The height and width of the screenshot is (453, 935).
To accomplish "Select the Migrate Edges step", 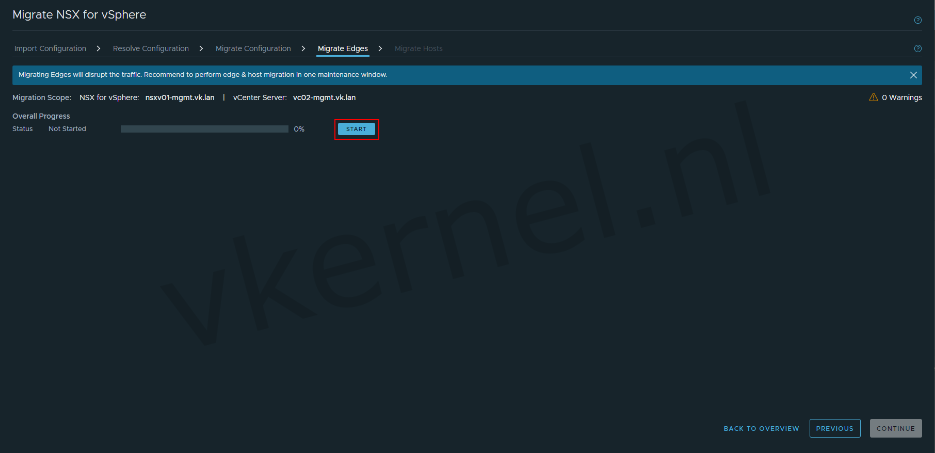I will tap(343, 48).
